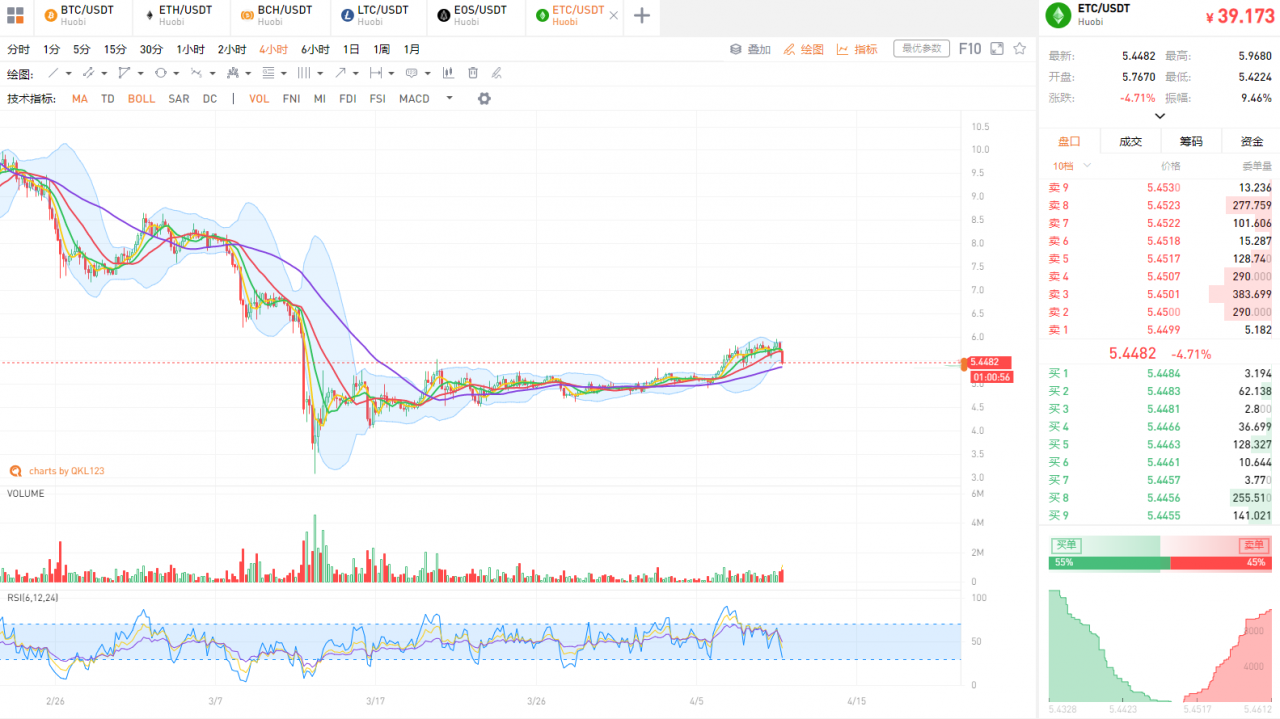The width and height of the screenshot is (1280, 719).
Task: Click the 卖 1 order row at 5.4499
Action: (1160, 330)
